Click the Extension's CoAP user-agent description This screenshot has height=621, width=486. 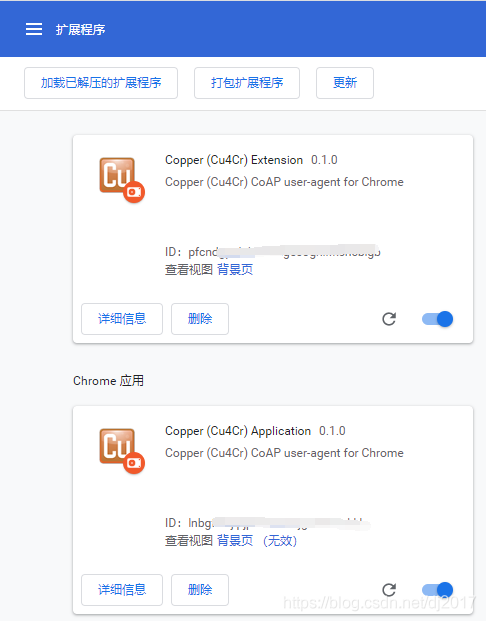[284, 182]
